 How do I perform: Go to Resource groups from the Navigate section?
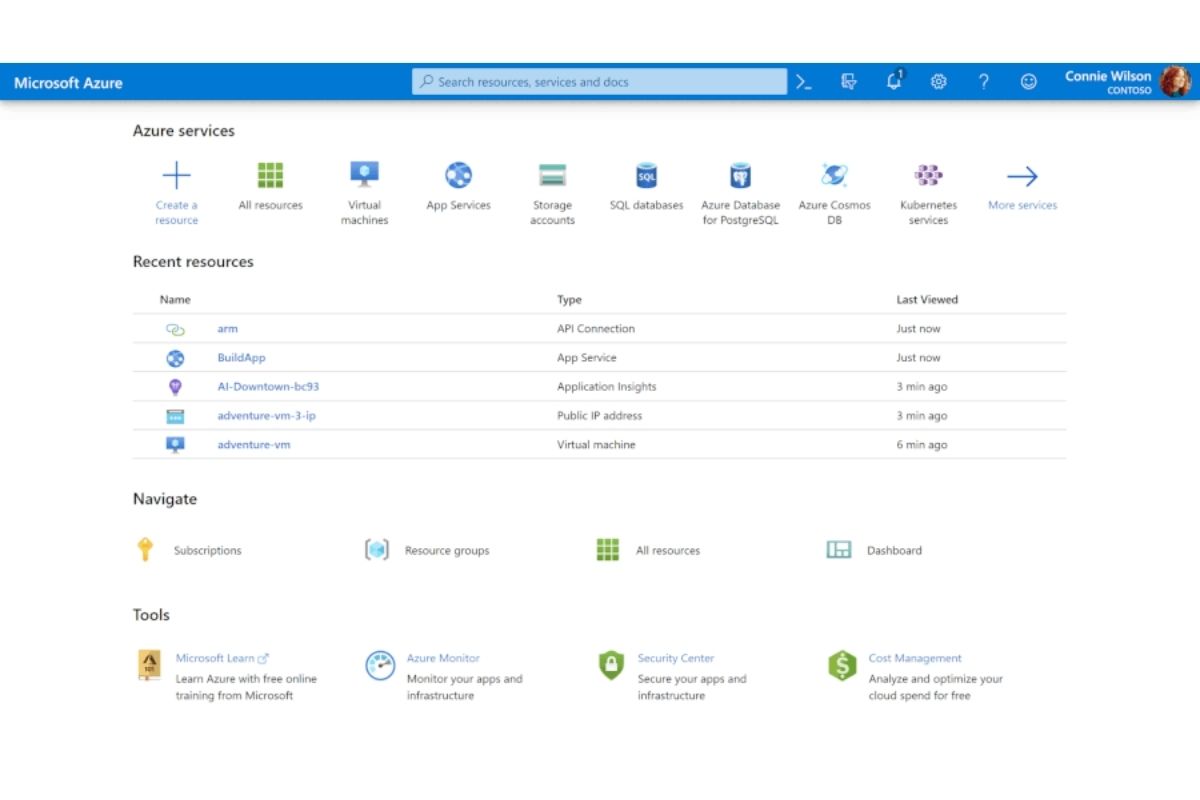[x=447, y=550]
